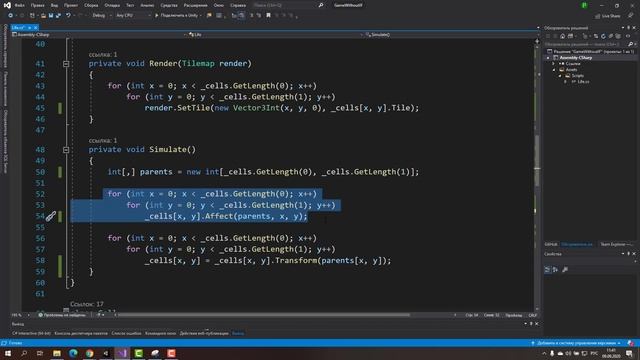Select the solution root node in Solution Explorer
640x360 pixels.
tap(592, 52)
